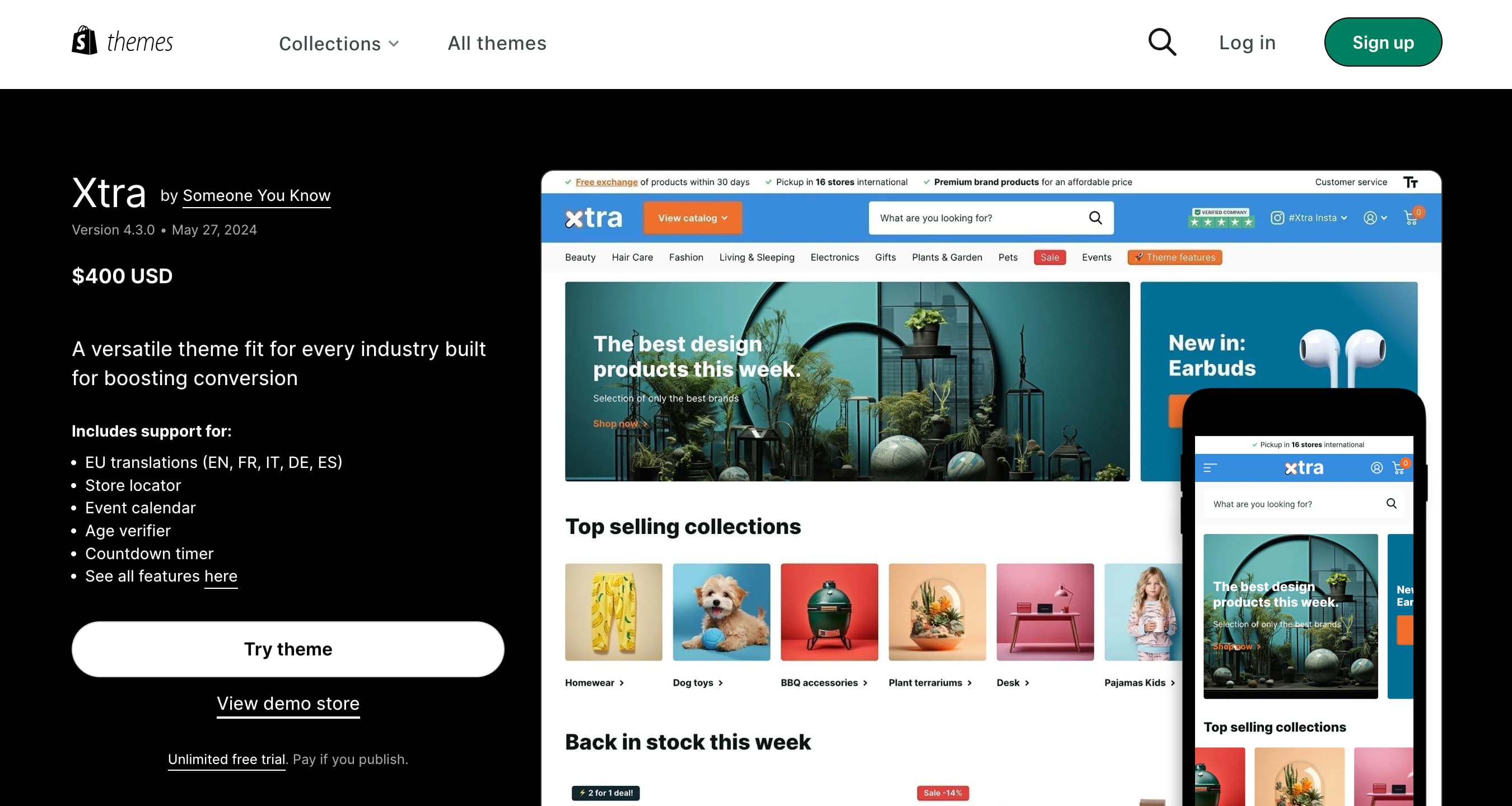Go to All themes in navigation
Image resolution: width=1512 pixels, height=806 pixels.
tap(497, 43)
